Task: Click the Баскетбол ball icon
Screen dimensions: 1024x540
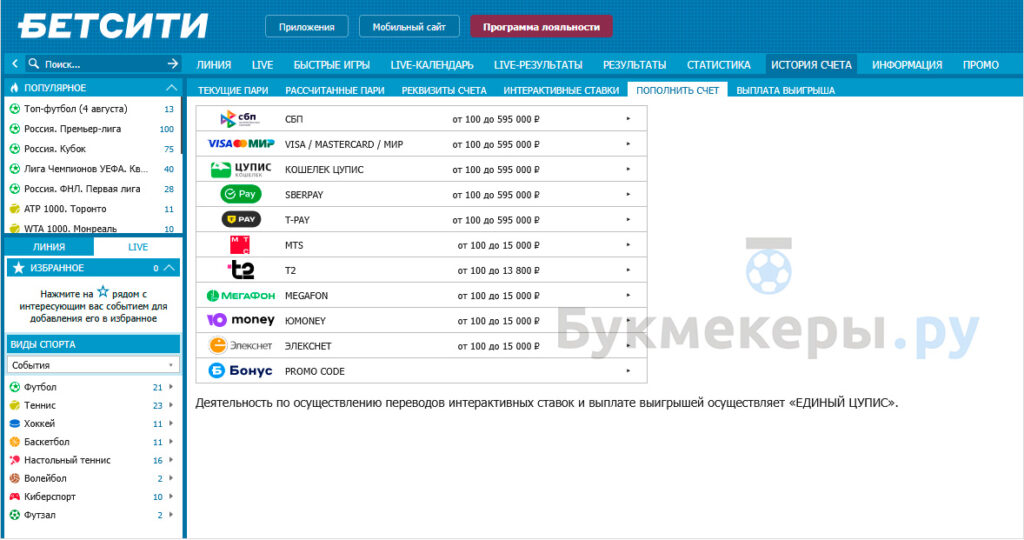Action: tap(14, 442)
